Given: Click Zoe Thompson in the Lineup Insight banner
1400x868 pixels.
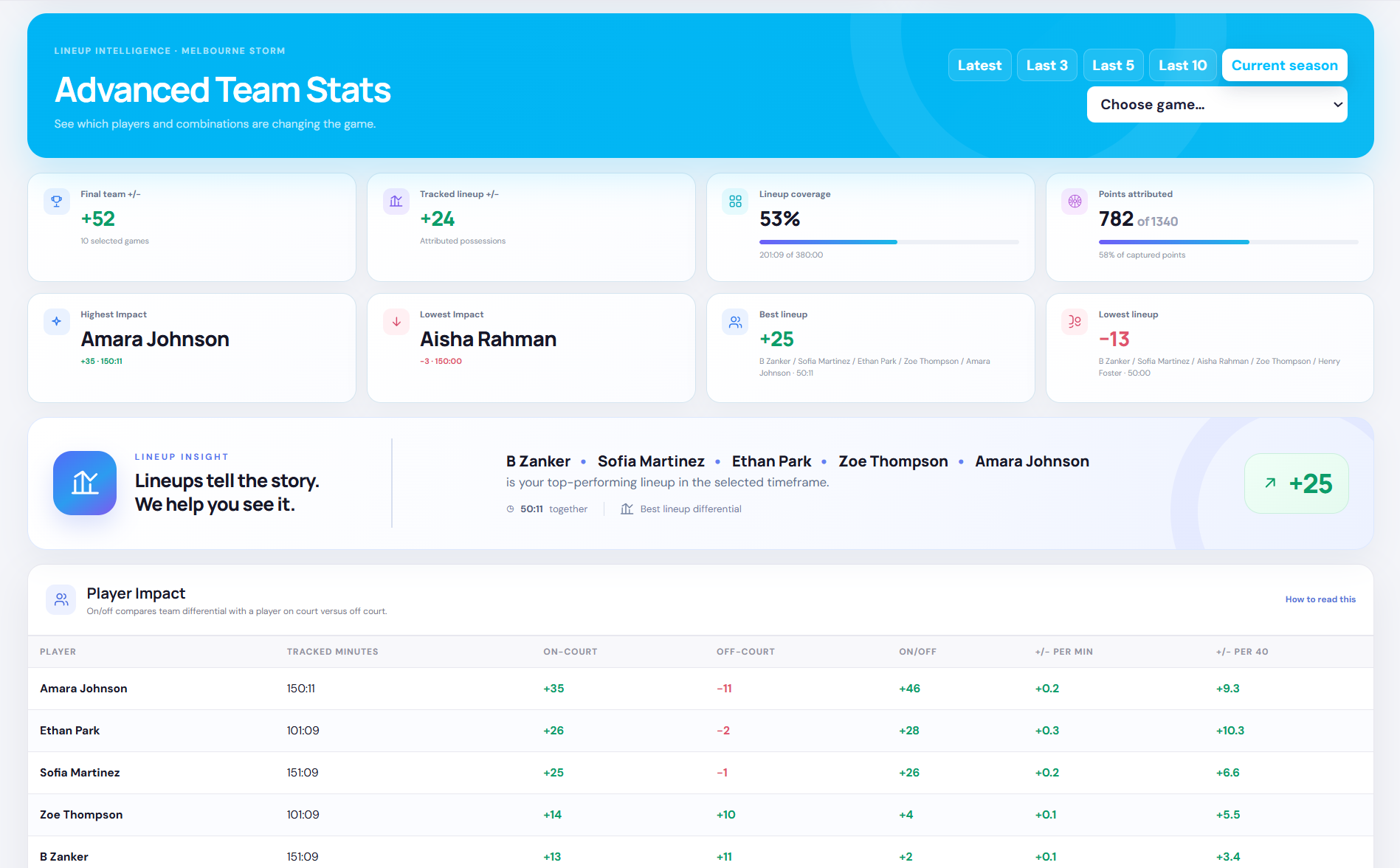Looking at the screenshot, I should pos(893,461).
